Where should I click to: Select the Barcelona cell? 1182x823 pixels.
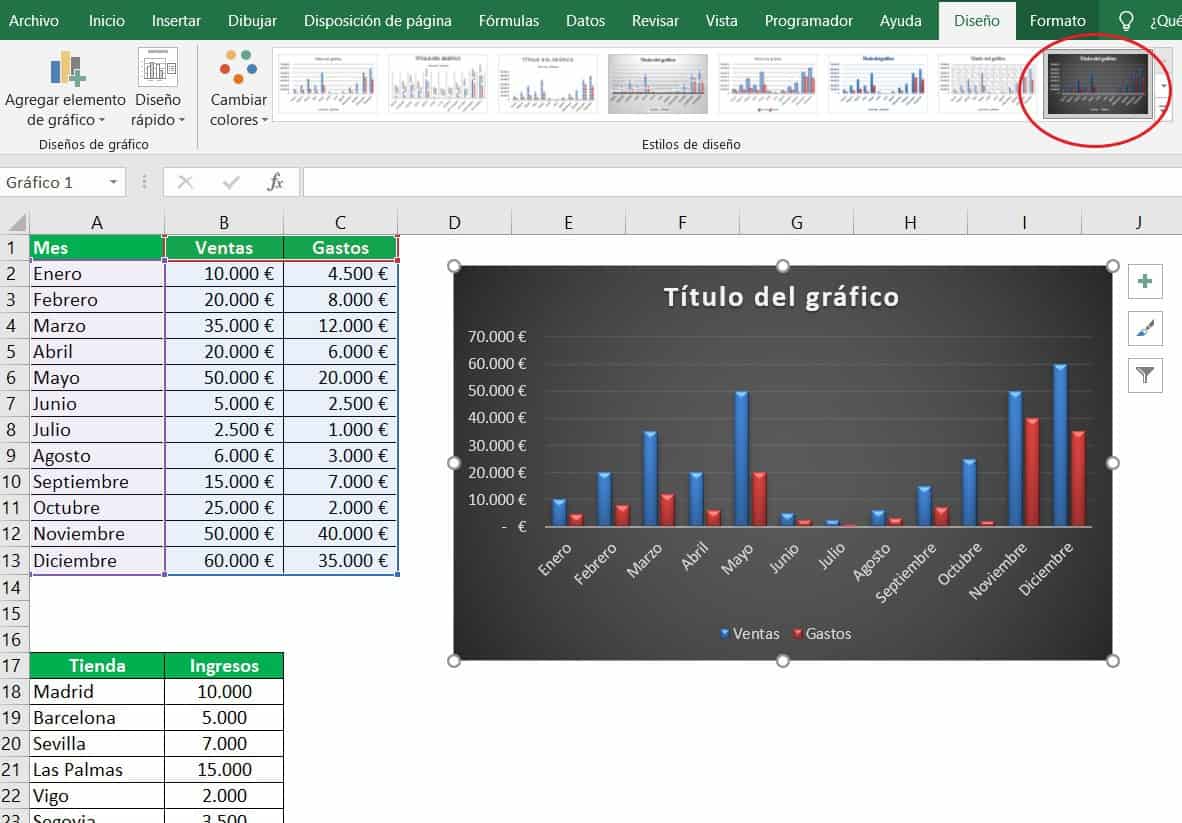96,717
